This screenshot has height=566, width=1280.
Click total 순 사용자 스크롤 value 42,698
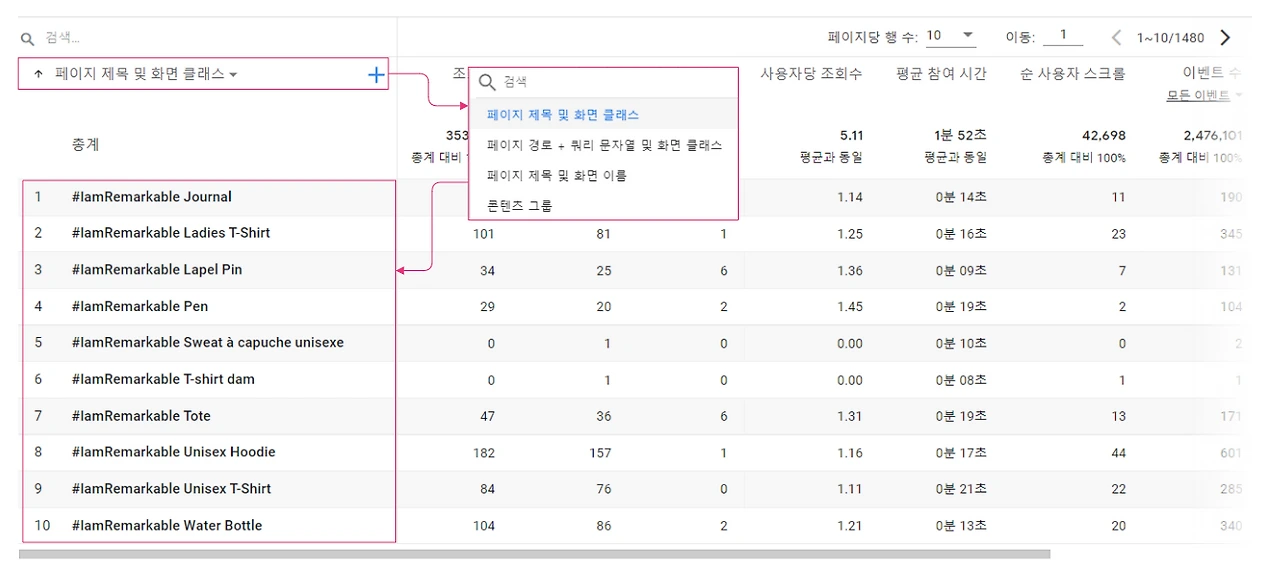tap(1105, 136)
